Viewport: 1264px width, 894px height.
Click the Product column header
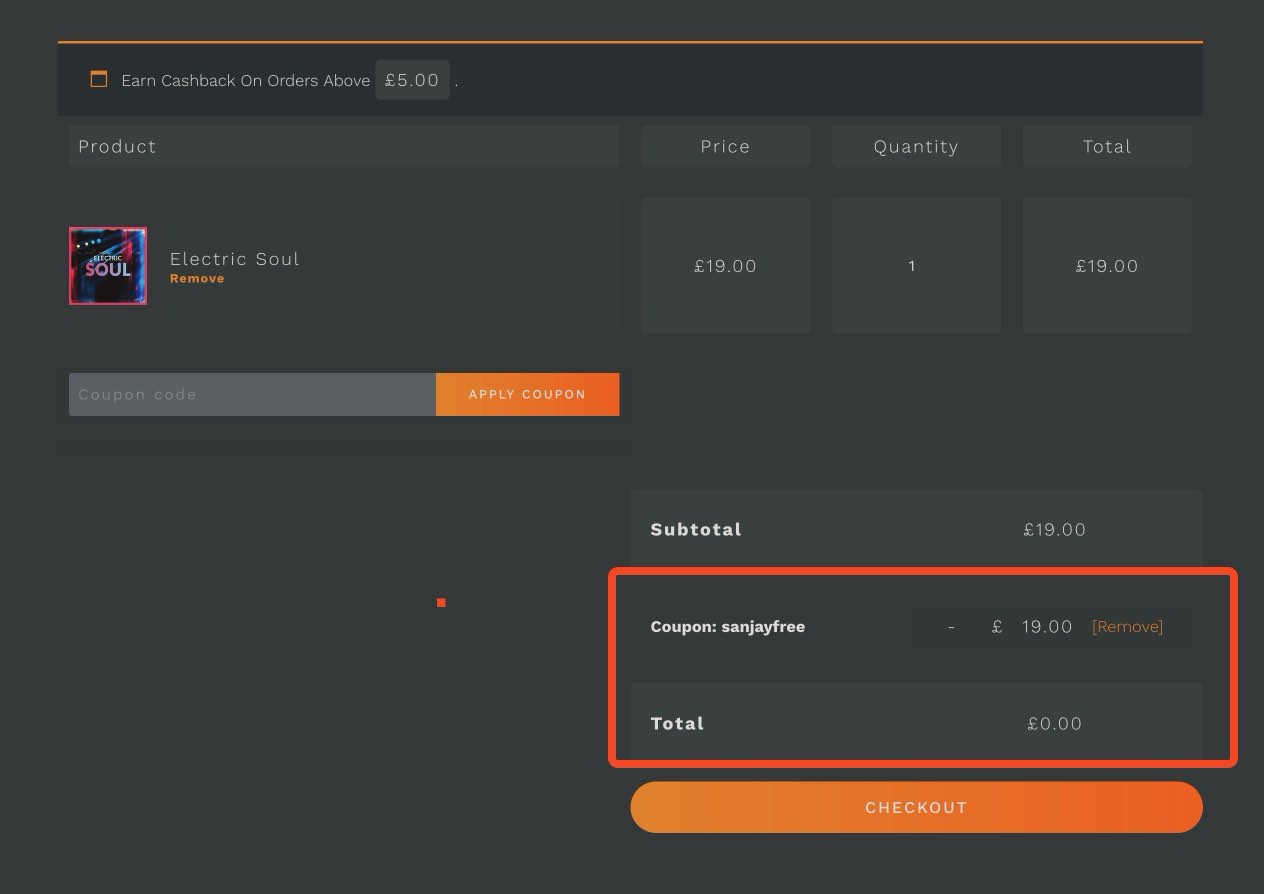[343, 146]
